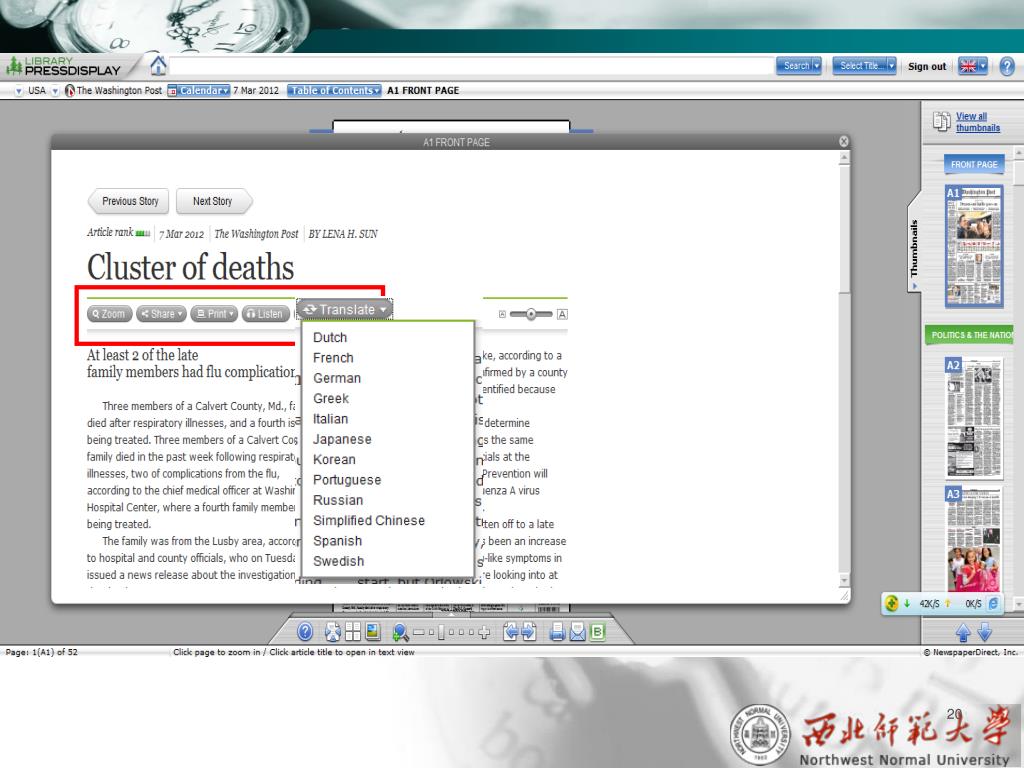Switch to four-page grid view icon

[x=353, y=632]
